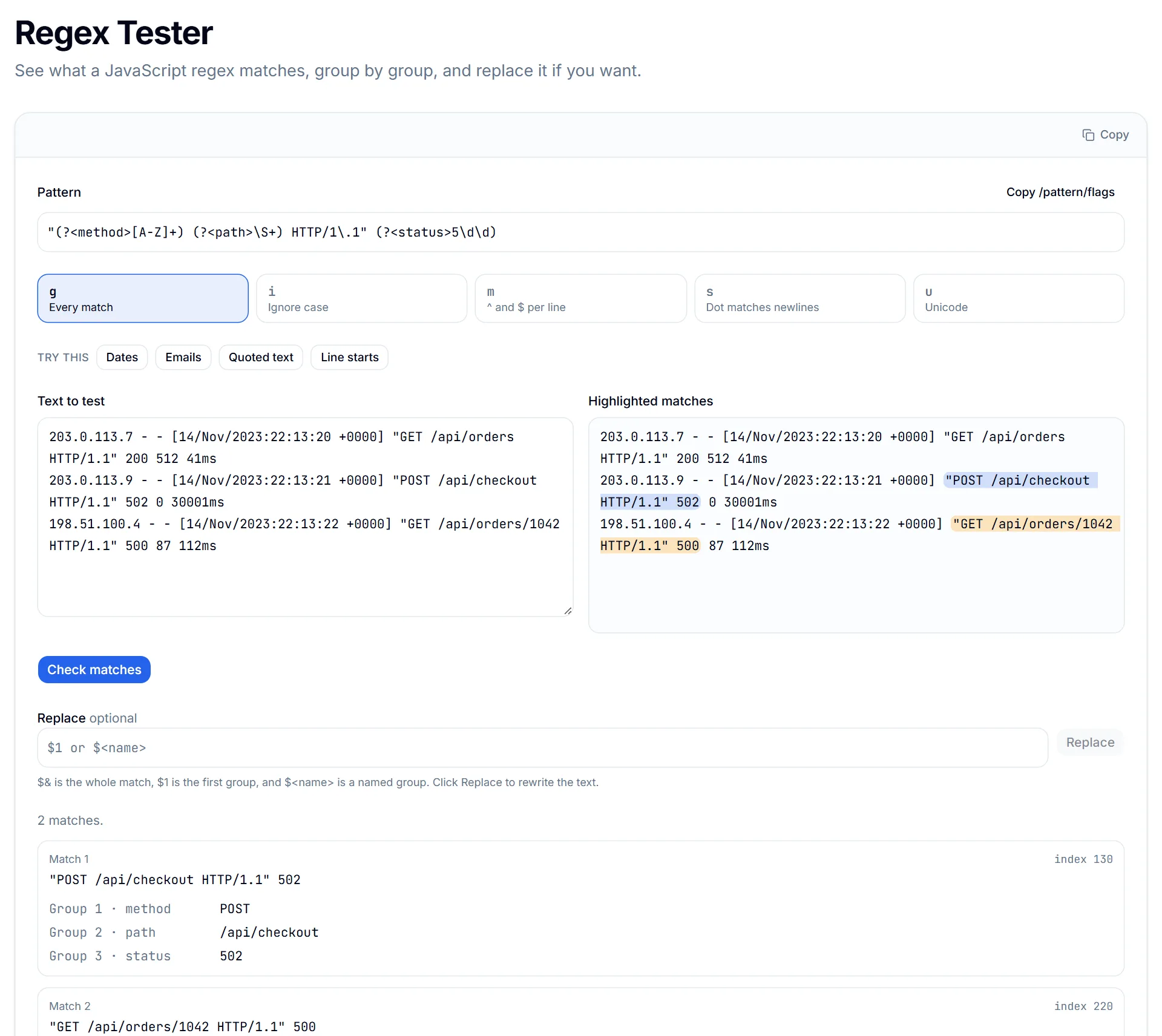Click Group 1 method value POST

[x=235, y=909]
